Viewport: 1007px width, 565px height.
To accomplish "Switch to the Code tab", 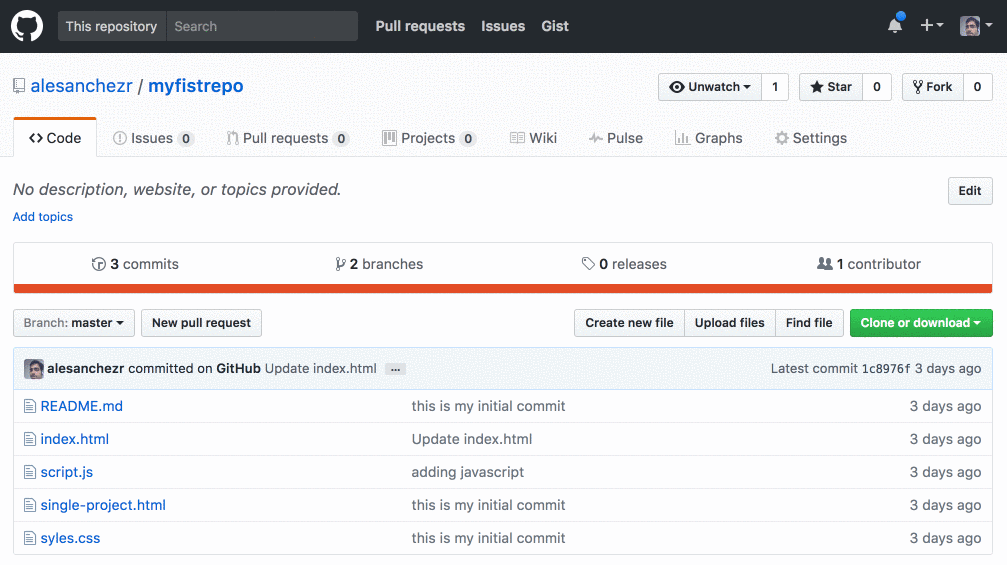I will click(55, 138).
